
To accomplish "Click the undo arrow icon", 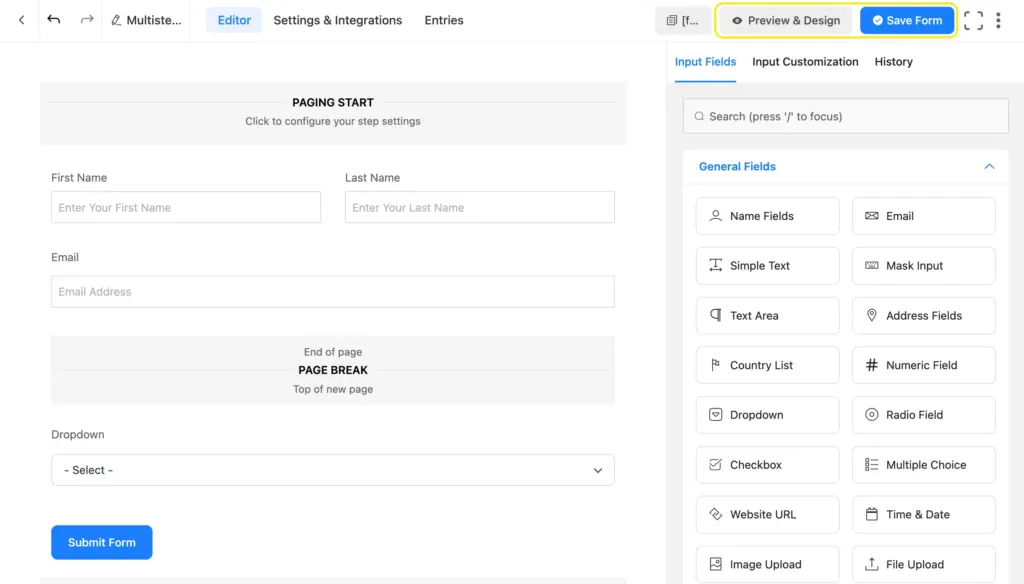I will tap(54, 20).
